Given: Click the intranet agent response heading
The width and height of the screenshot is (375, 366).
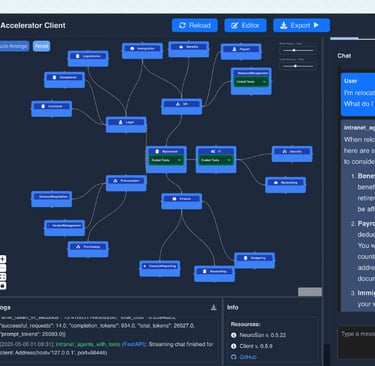Looking at the screenshot, I should point(359,128).
